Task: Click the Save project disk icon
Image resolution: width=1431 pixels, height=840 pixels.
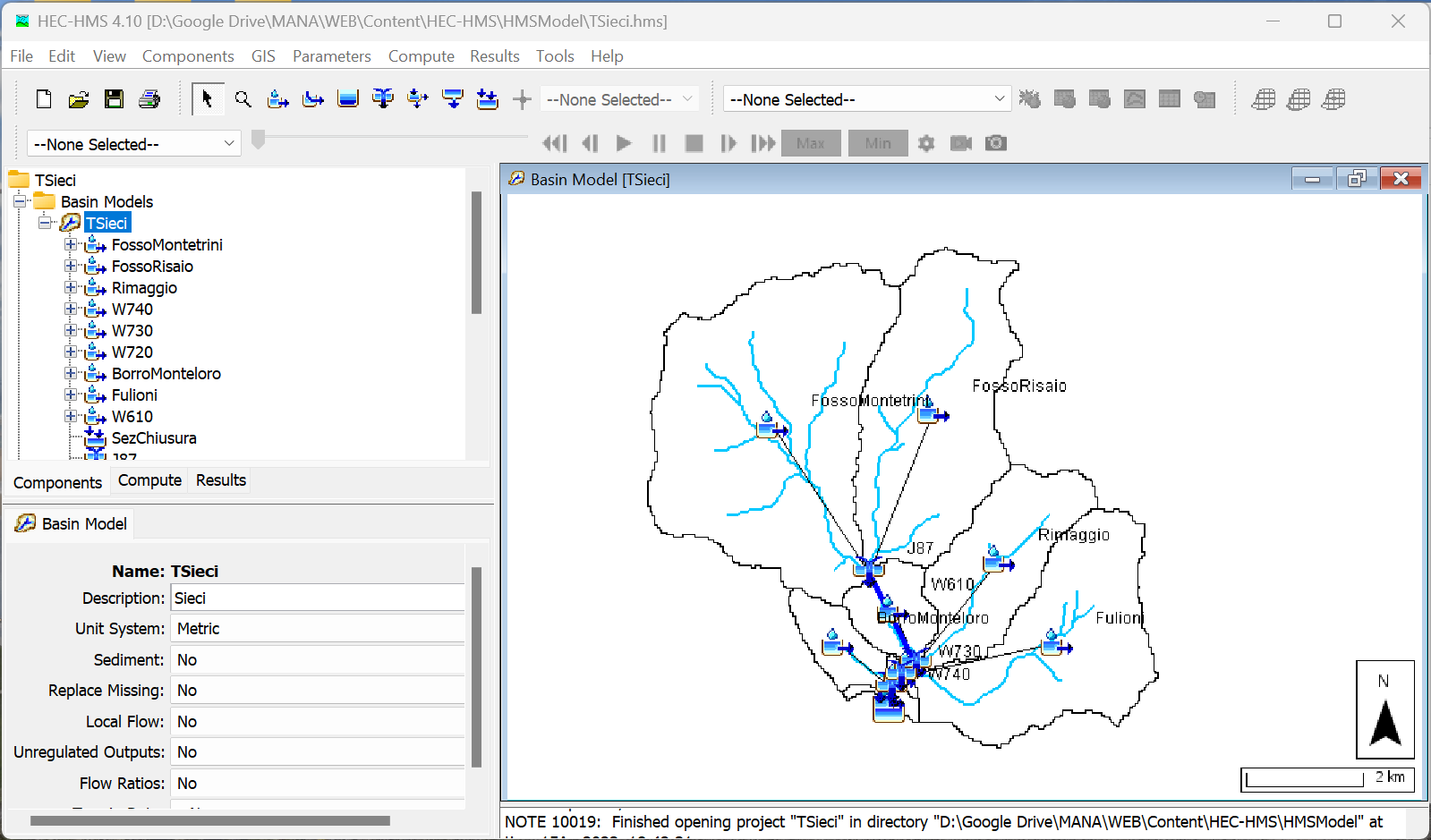Action: coord(114,99)
